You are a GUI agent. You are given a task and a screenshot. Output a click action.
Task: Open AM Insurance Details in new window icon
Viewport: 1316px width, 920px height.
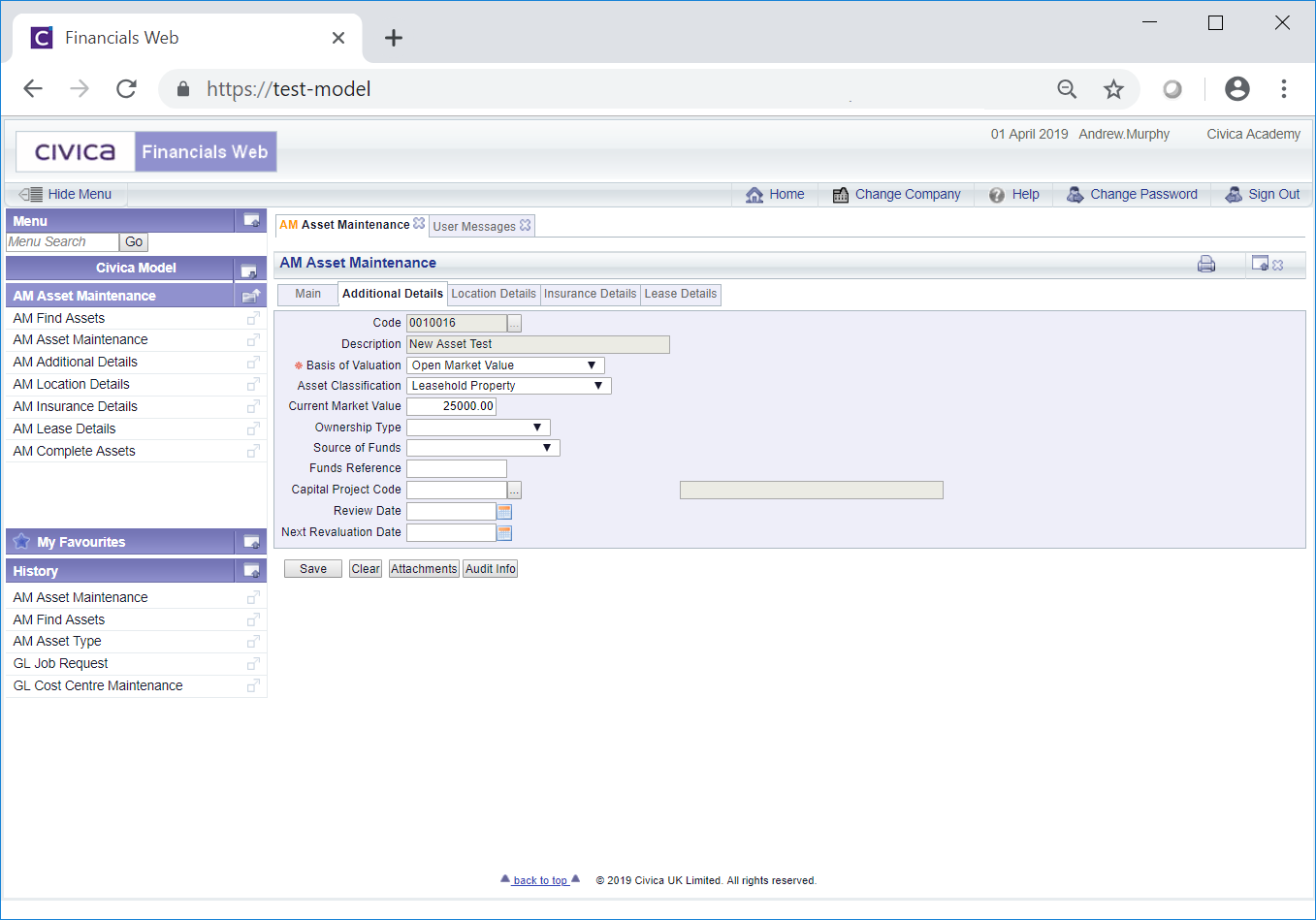(x=253, y=407)
